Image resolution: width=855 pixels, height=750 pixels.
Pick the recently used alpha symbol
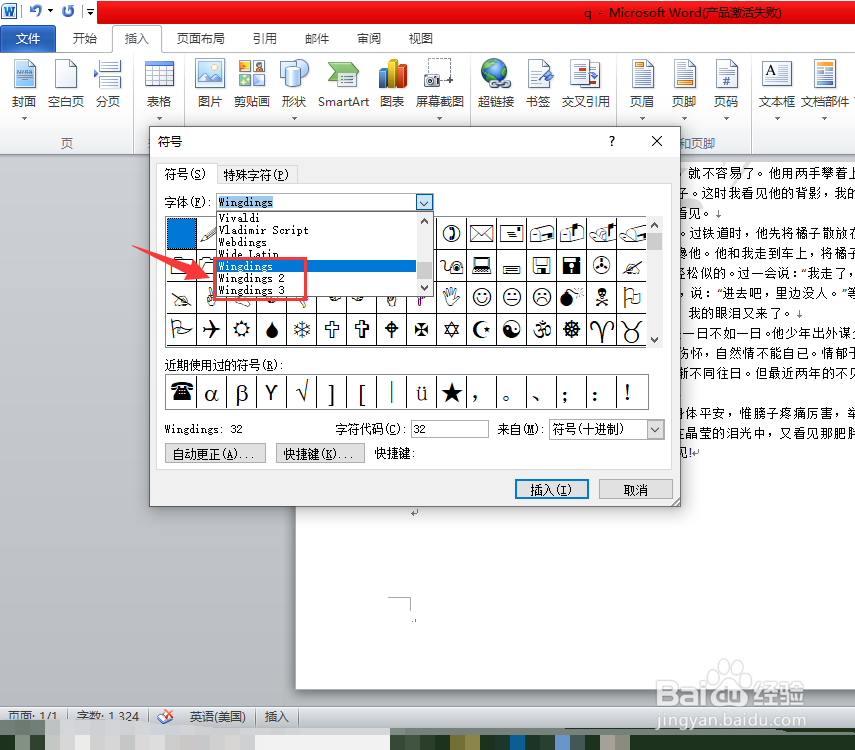tap(211, 392)
